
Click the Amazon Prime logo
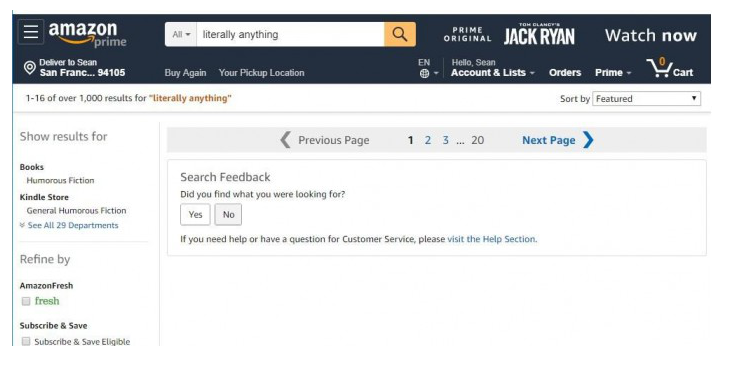pos(87,34)
